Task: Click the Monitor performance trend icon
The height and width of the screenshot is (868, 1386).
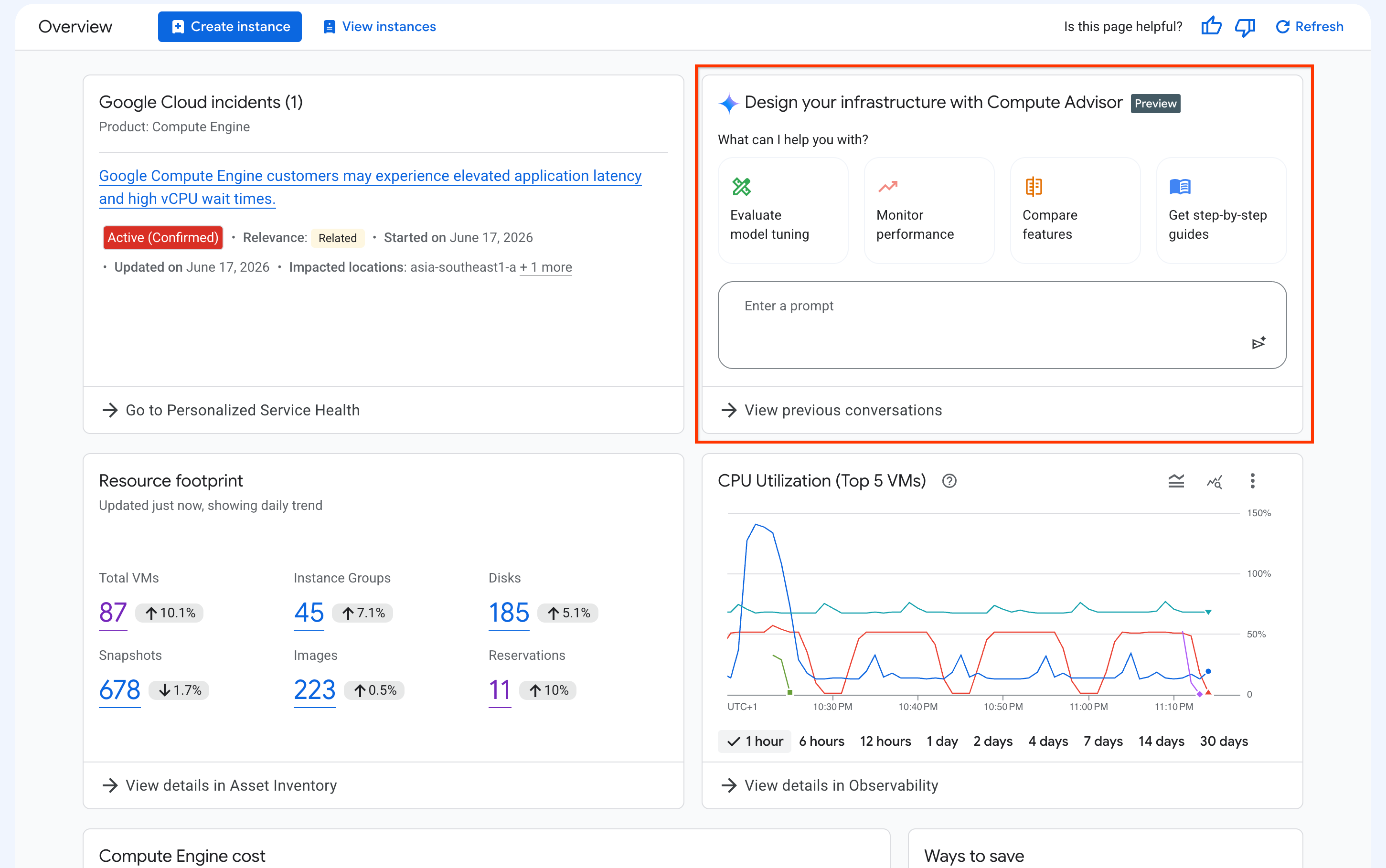Action: pos(888,187)
